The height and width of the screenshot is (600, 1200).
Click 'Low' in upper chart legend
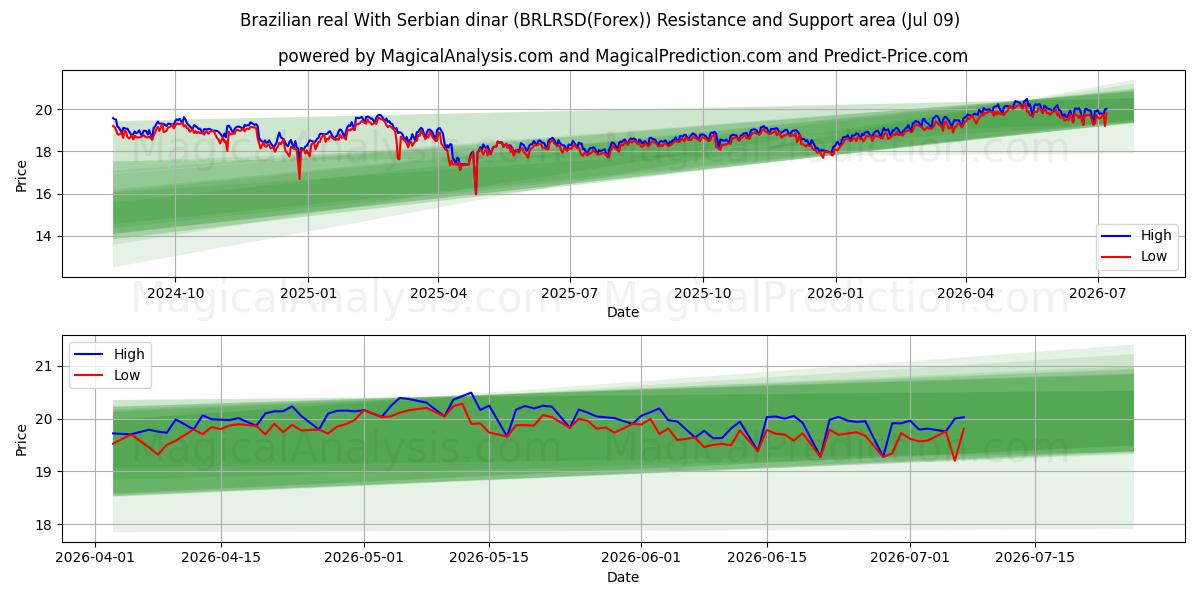1154,257
